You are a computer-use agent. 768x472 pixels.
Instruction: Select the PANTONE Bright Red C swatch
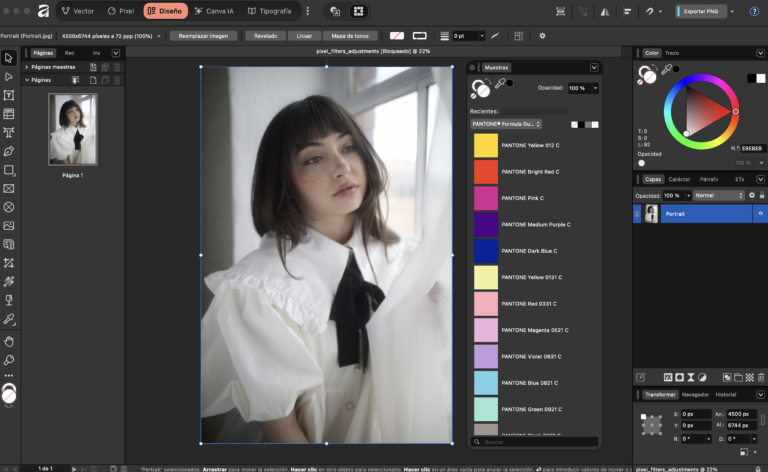pos(486,171)
